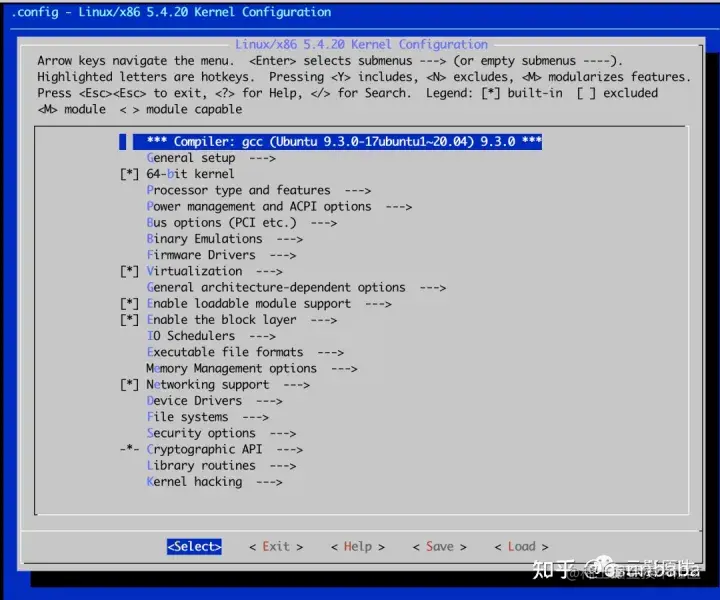Select the 64-bit kernel label

click(190, 174)
